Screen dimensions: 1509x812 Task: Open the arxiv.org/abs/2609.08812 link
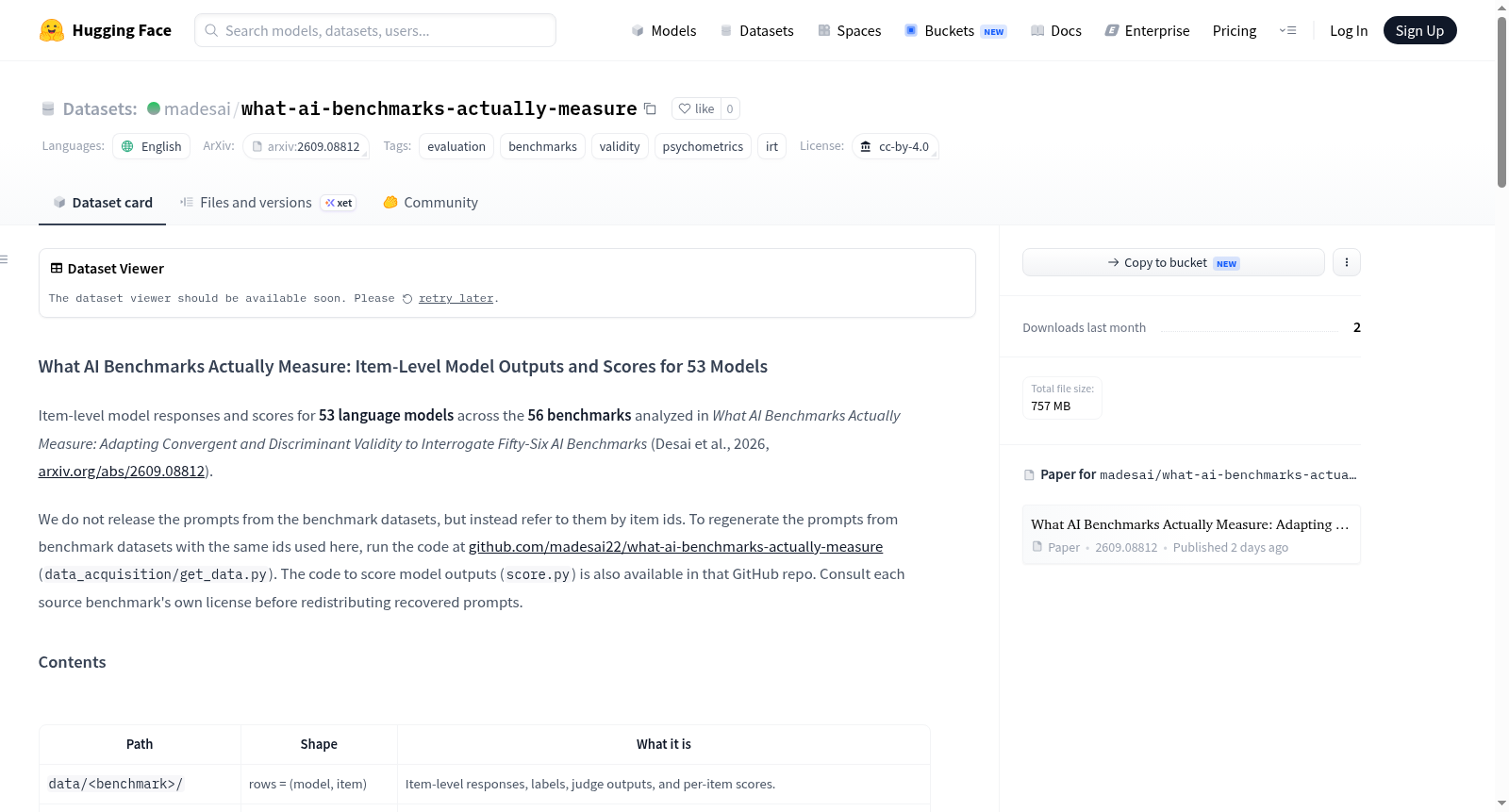pyautogui.click(x=122, y=472)
